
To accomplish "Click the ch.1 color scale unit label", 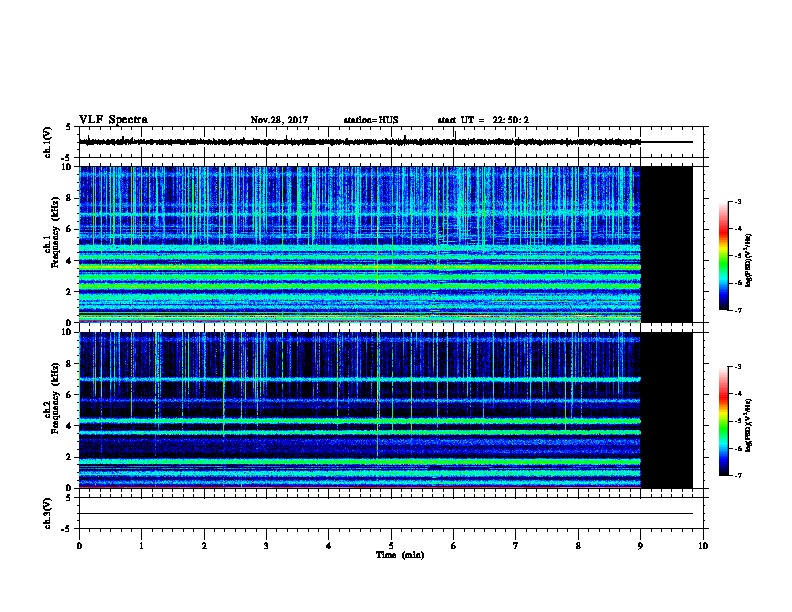I will coord(749,260).
